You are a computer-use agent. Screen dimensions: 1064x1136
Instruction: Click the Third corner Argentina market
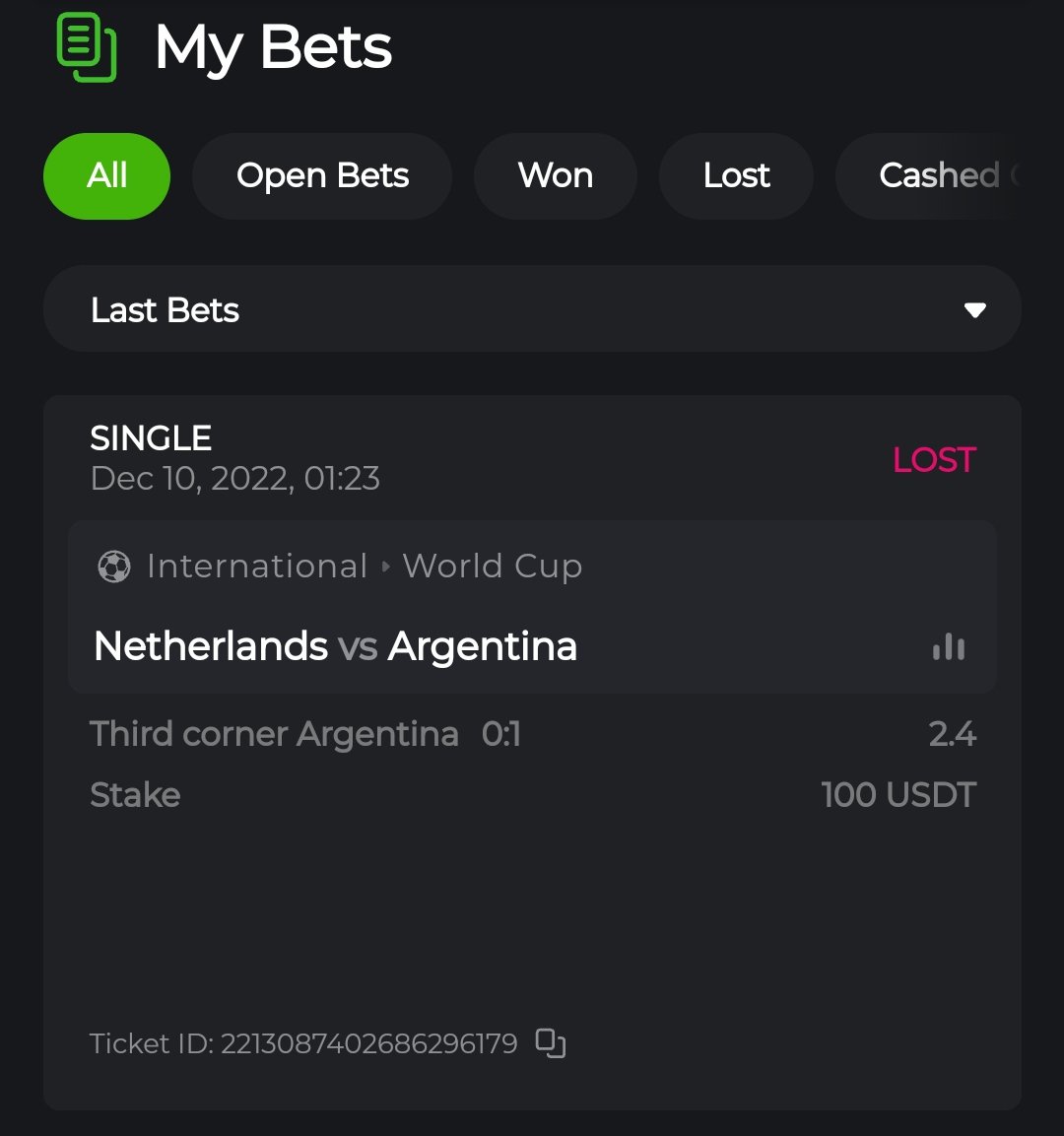[274, 734]
